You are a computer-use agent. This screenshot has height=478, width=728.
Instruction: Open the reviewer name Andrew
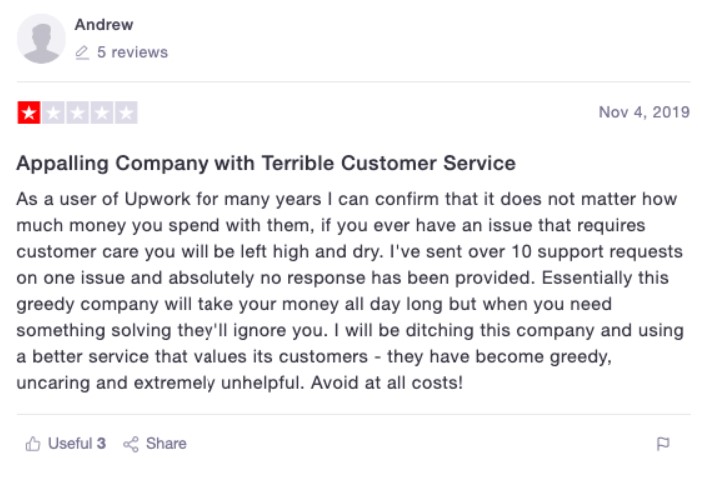click(x=104, y=25)
